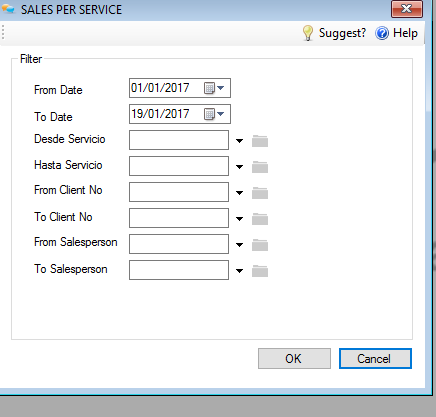Viewport: 436px width, 417px height.
Task: Browse folder icon next to Hasta Servicio
Action: click(260, 167)
